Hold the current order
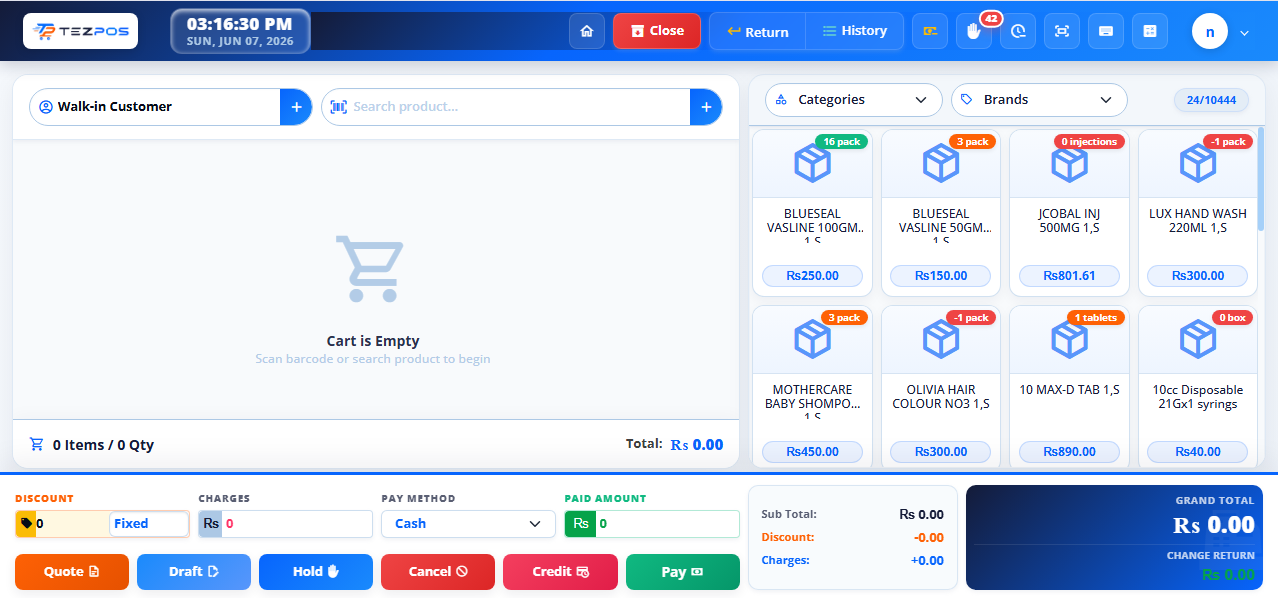 point(316,572)
